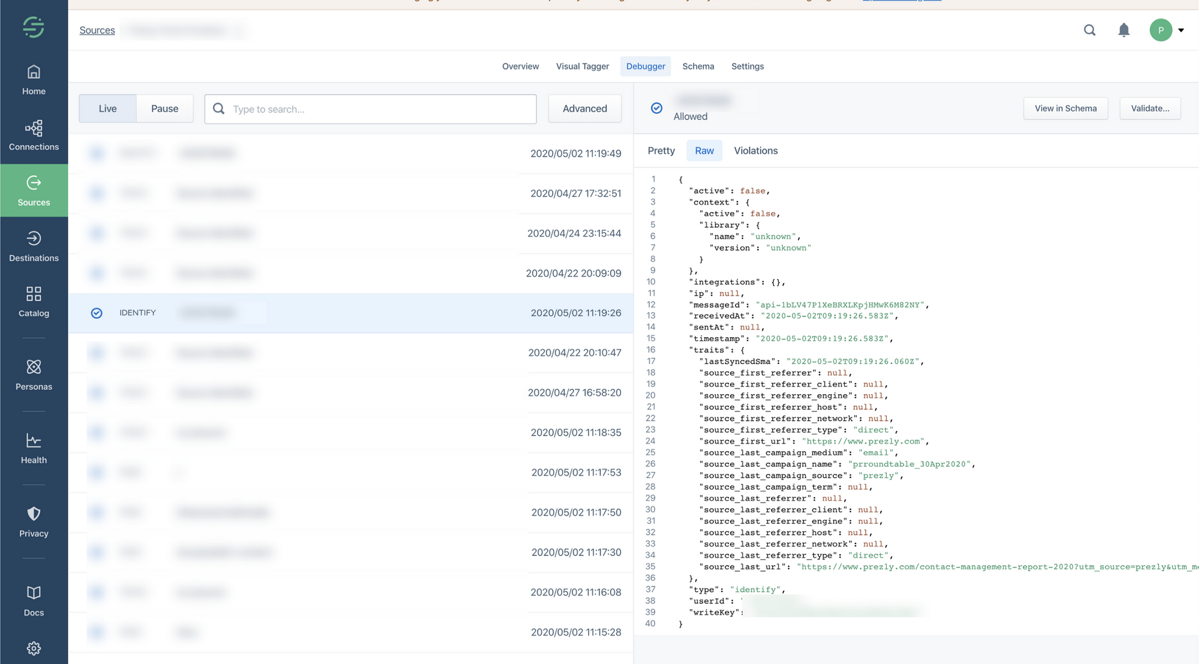
Task: Follow the Sources breadcrumb link
Action: (x=97, y=31)
